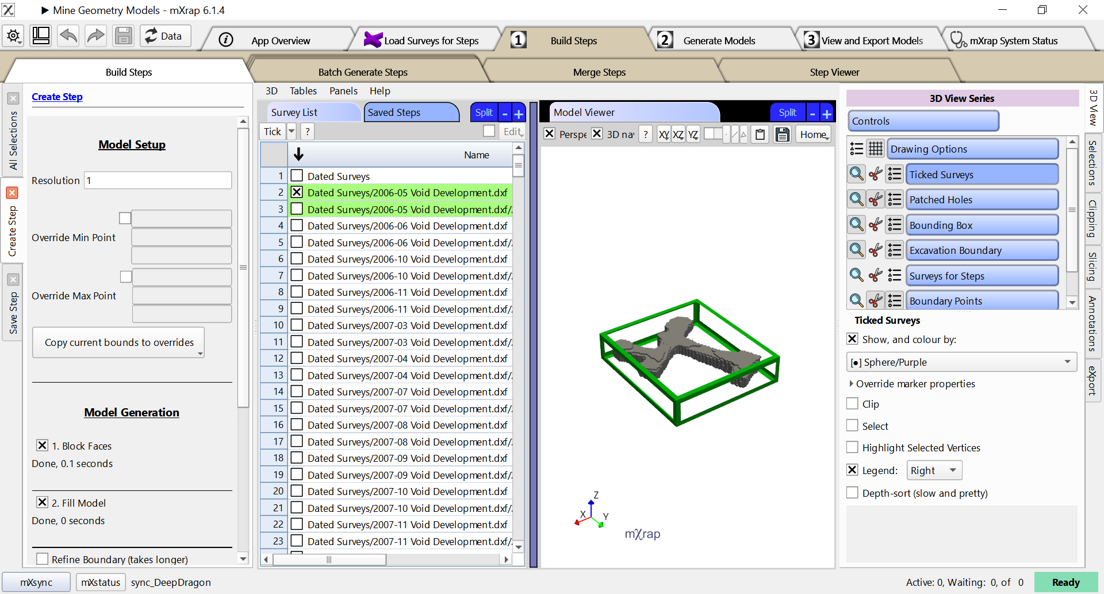Click the save image disk icon in Model Viewer
The height and width of the screenshot is (594, 1104).
coord(782,134)
